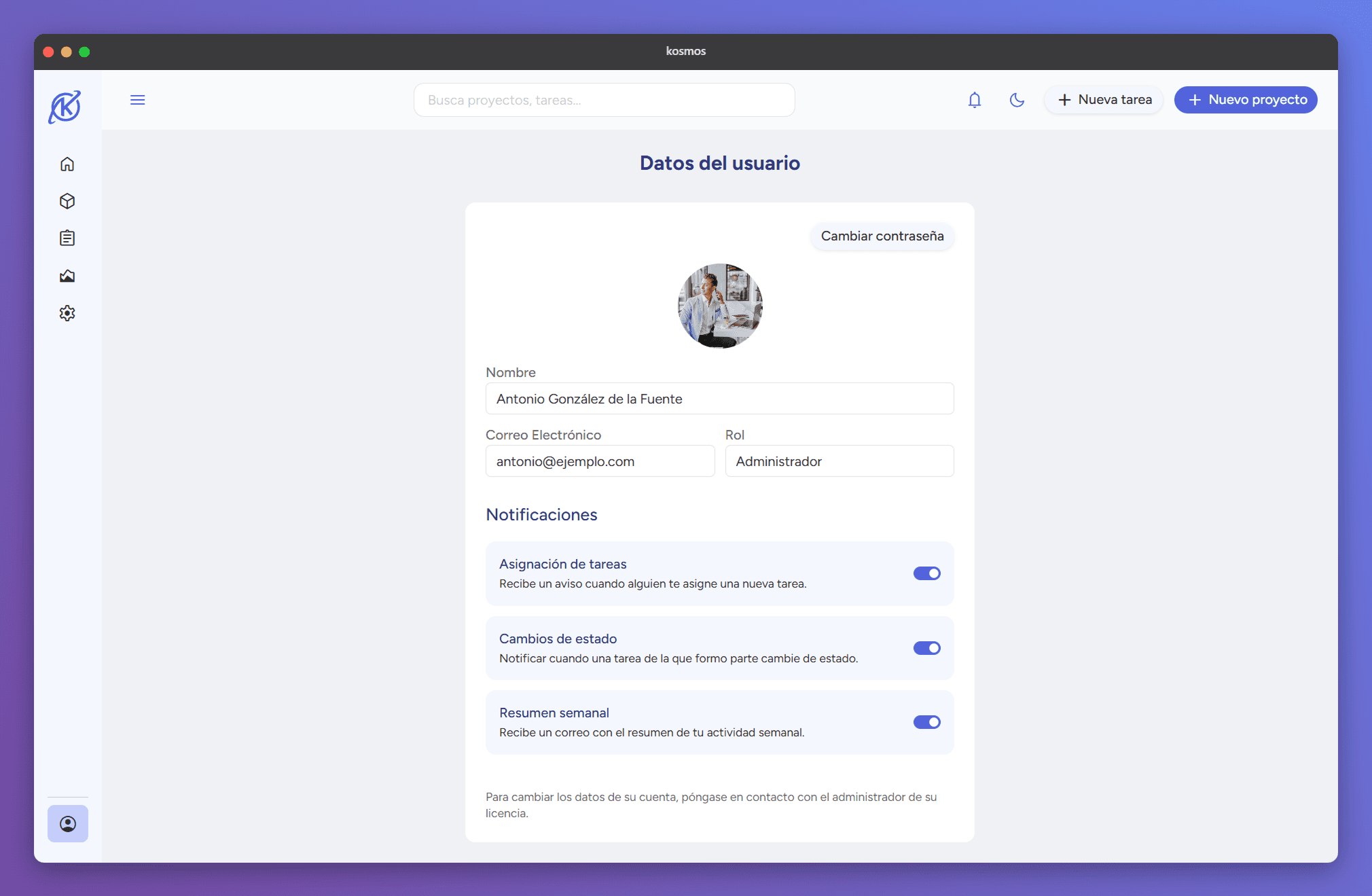Viewport: 1372px width, 896px height.
Task: Click Cambiar contraseña button
Action: tap(882, 236)
